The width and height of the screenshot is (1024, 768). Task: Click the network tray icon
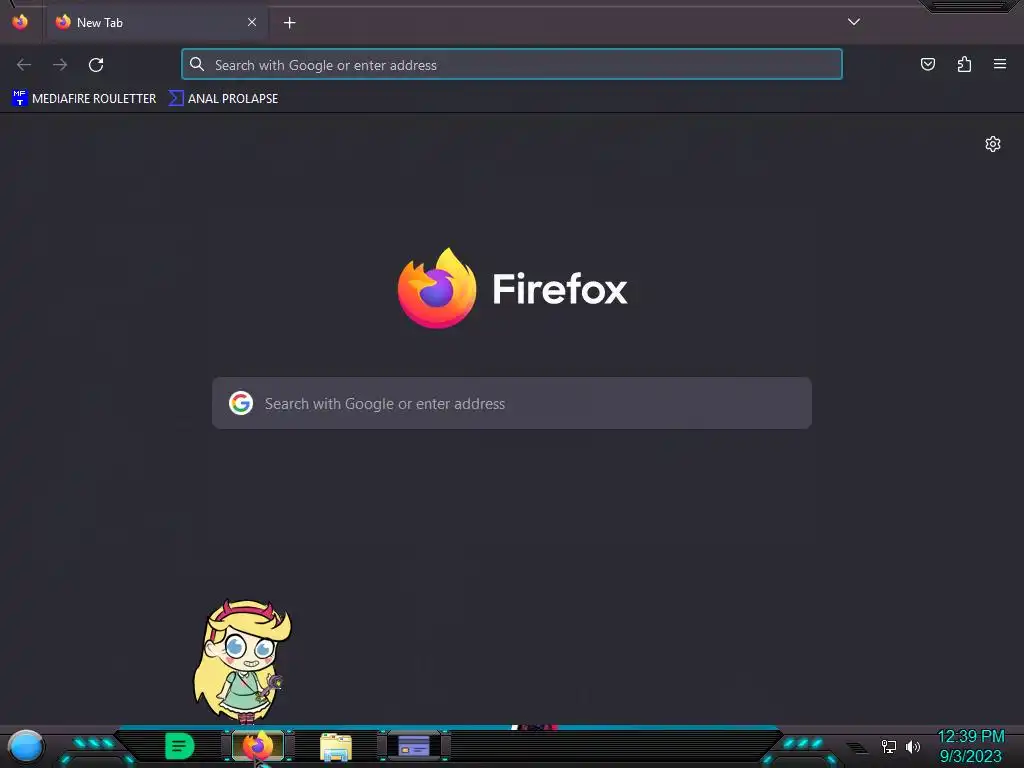click(889, 746)
